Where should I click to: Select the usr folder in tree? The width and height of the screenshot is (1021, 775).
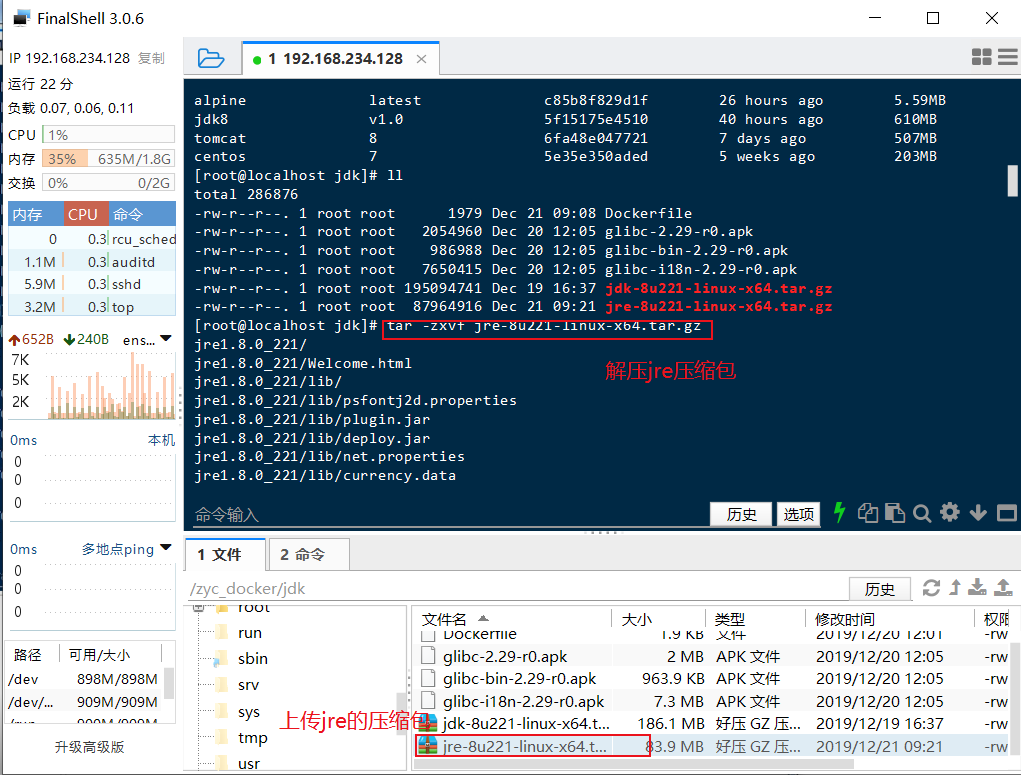point(249,764)
